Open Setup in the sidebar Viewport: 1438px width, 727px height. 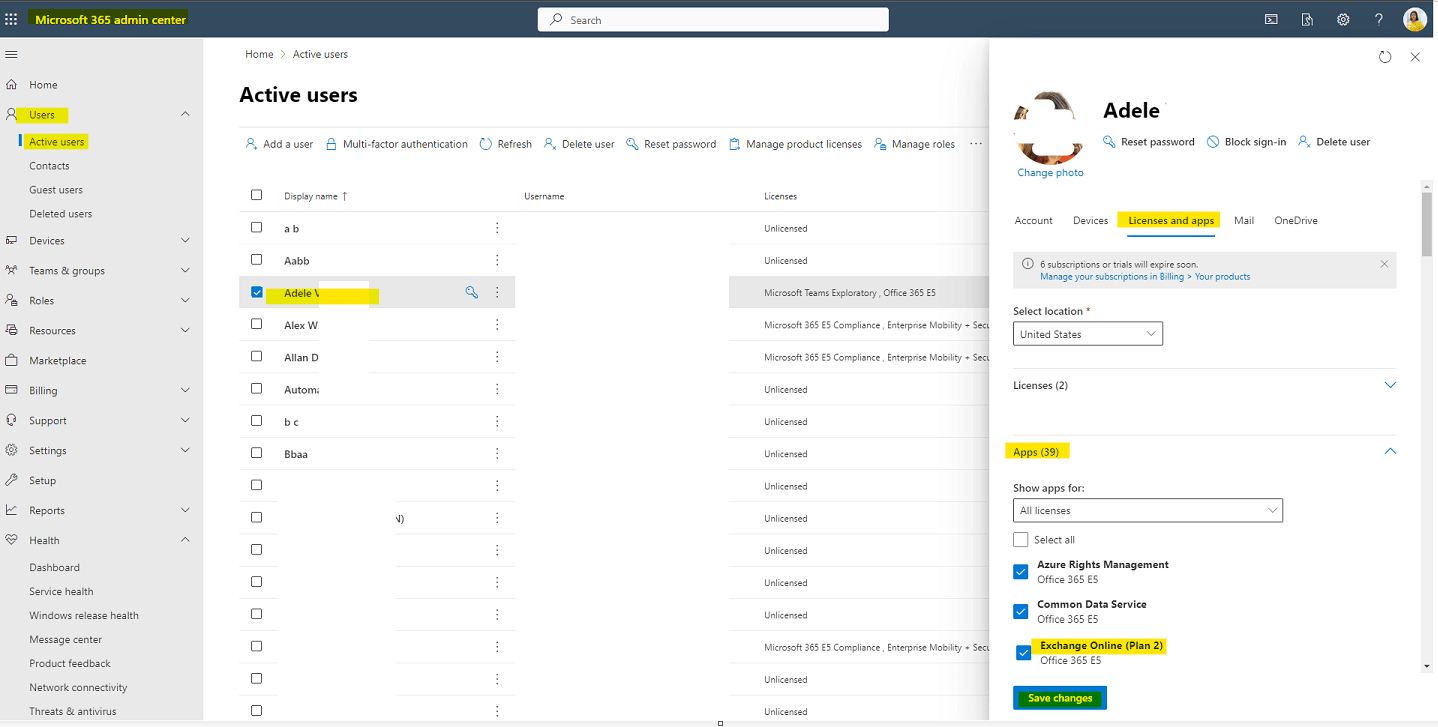(42, 480)
